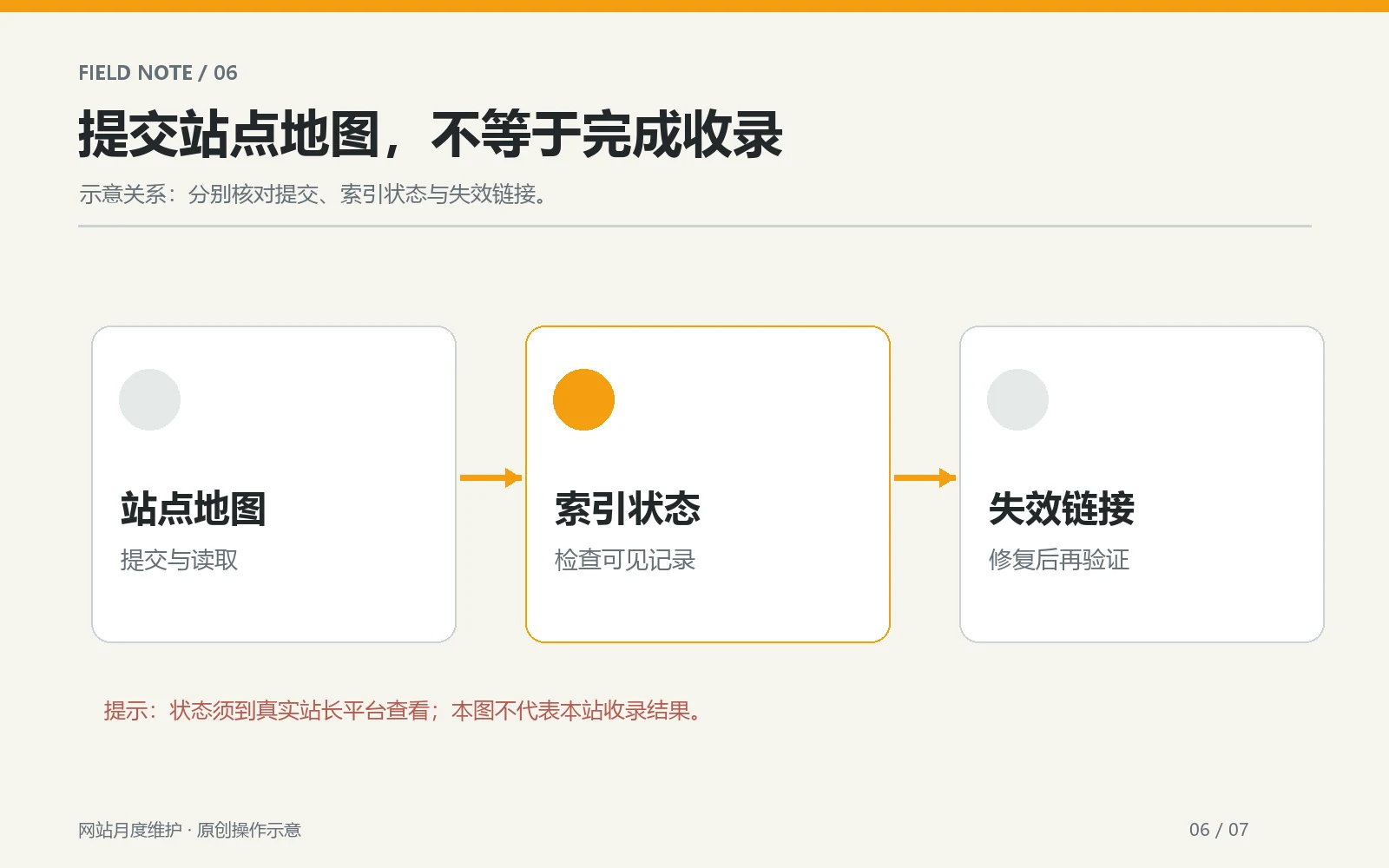
Task: Click the red tip text starting '提示'
Action: pos(404,711)
